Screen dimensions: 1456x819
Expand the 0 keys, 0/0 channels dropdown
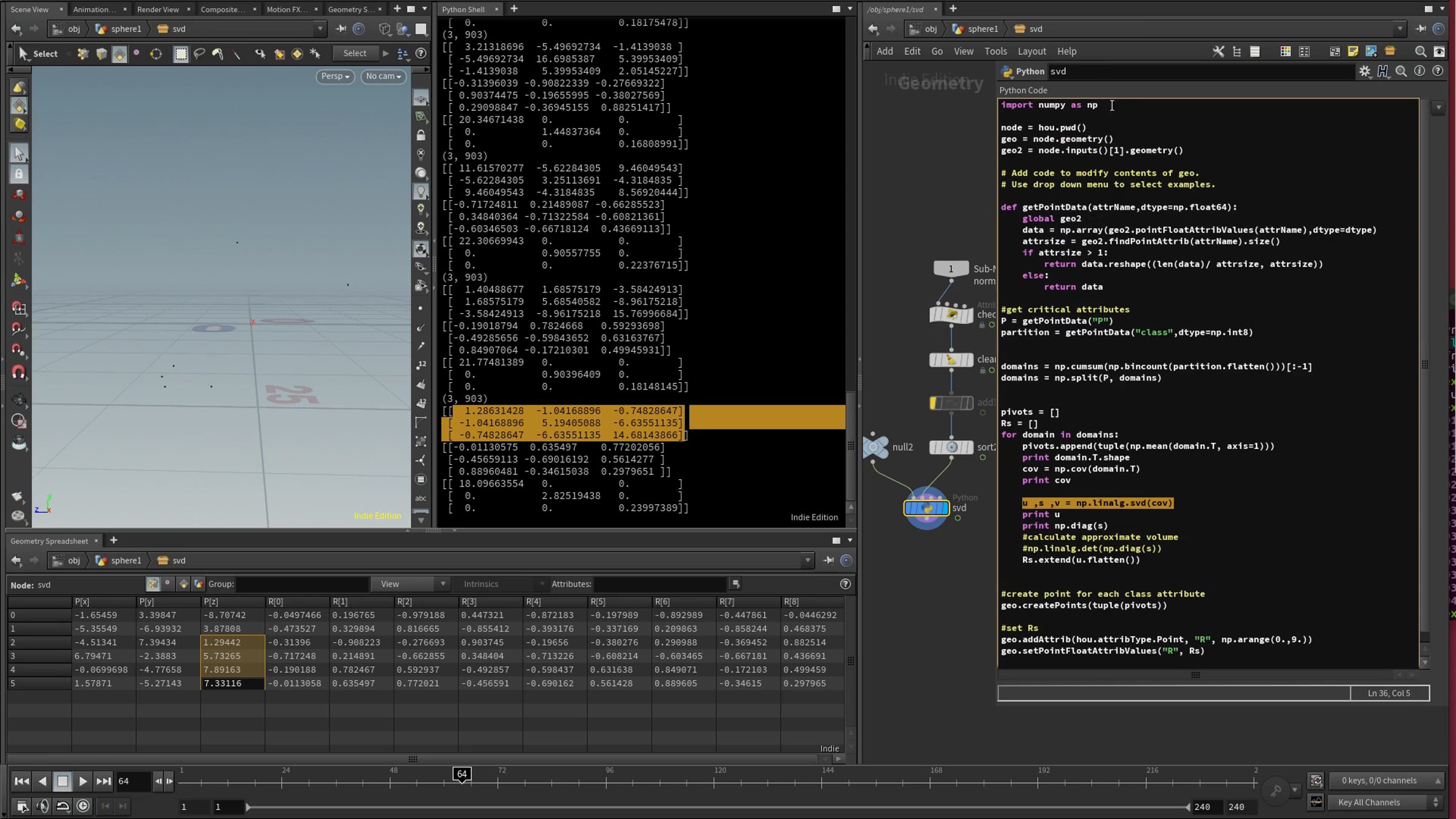[1386, 781]
